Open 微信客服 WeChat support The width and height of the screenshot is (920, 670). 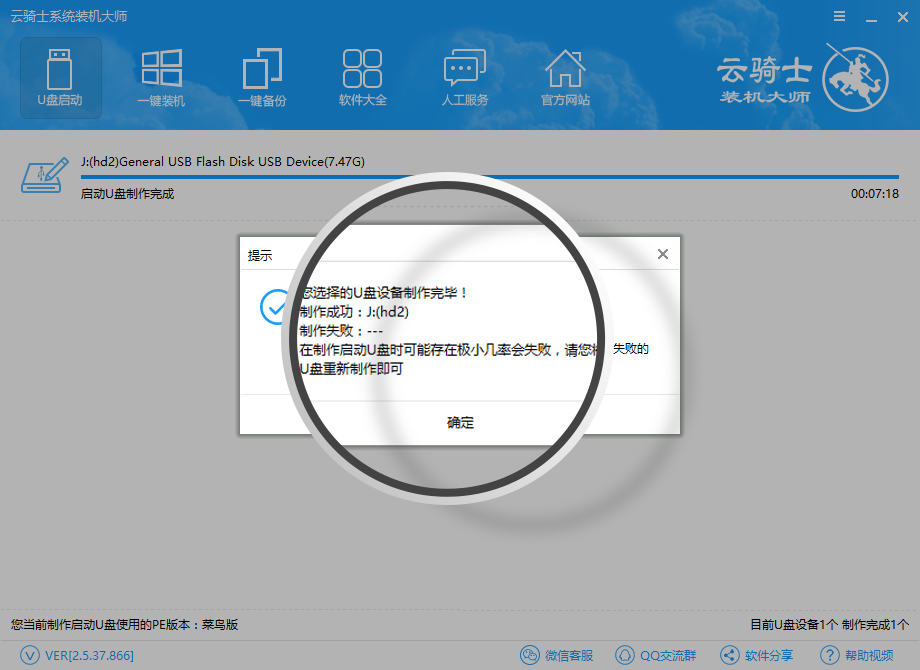pyautogui.click(x=557, y=655)
